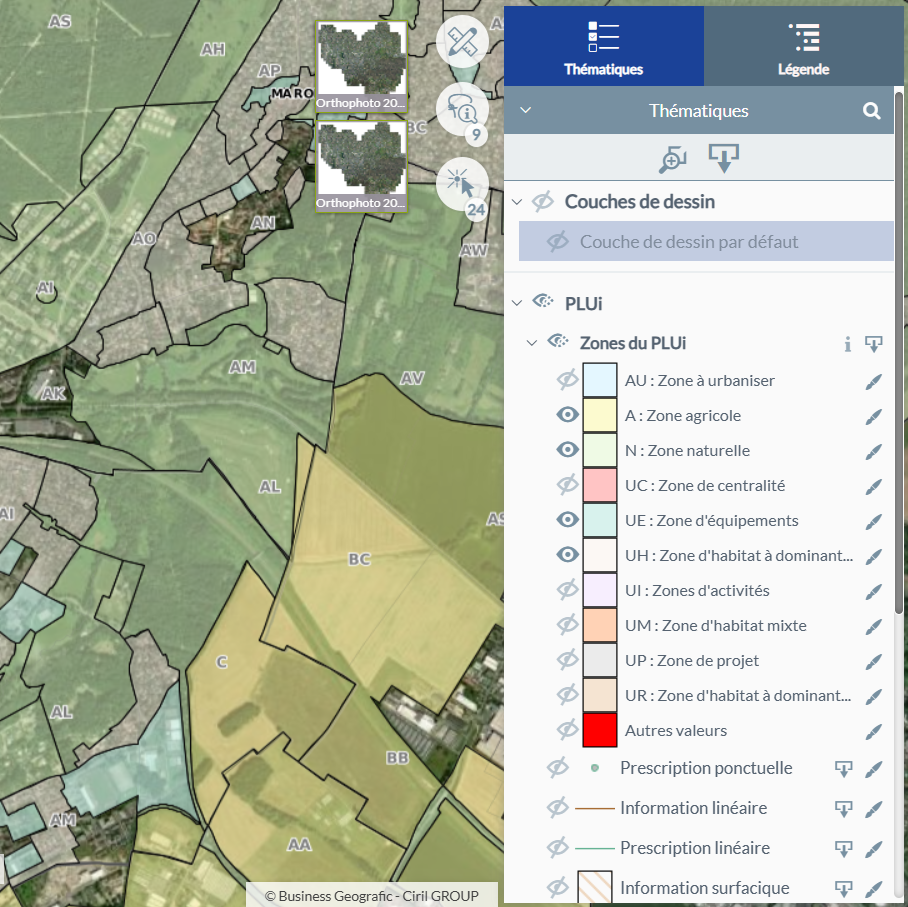Show the UC : Zone de centralité layer
Viewport: 908px width, 907px height.
(567, 485)
